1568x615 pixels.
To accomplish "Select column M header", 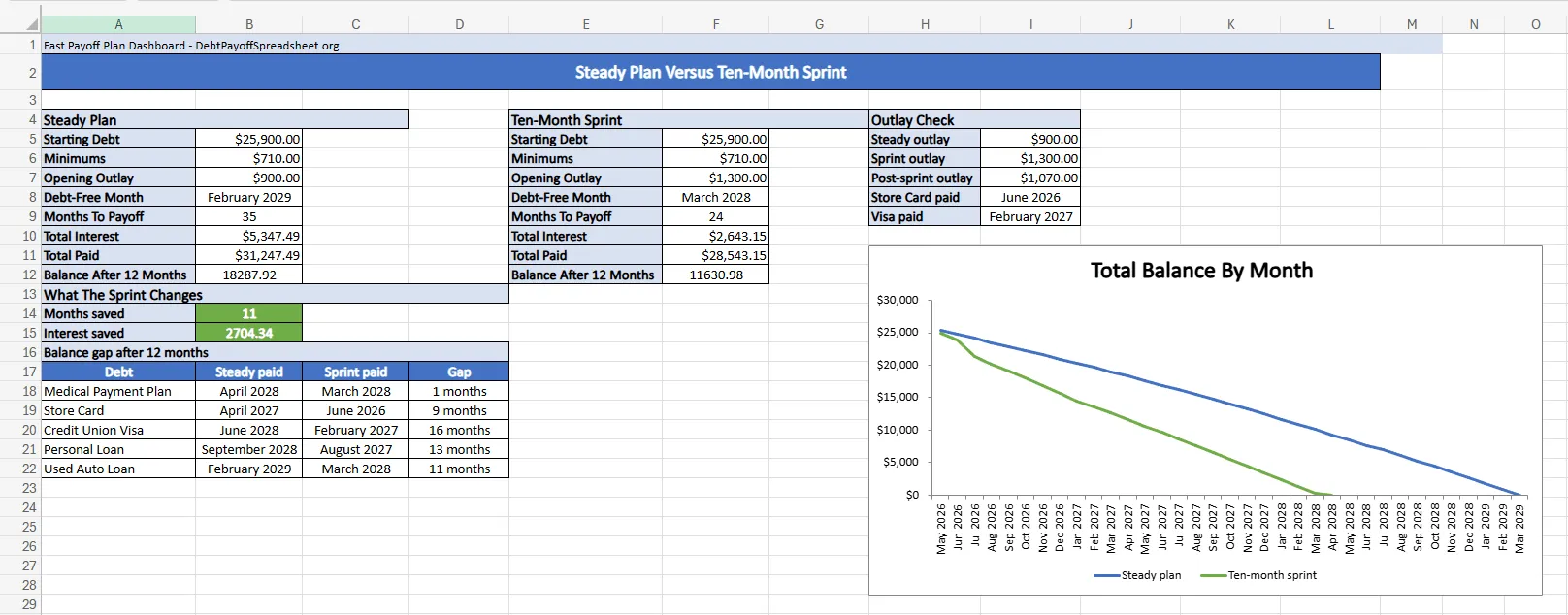I will tap(1411, 24).
